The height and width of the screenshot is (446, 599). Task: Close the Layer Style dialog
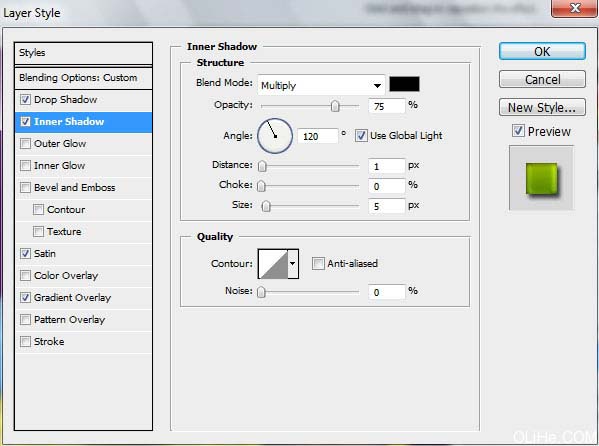click(575, 8)
